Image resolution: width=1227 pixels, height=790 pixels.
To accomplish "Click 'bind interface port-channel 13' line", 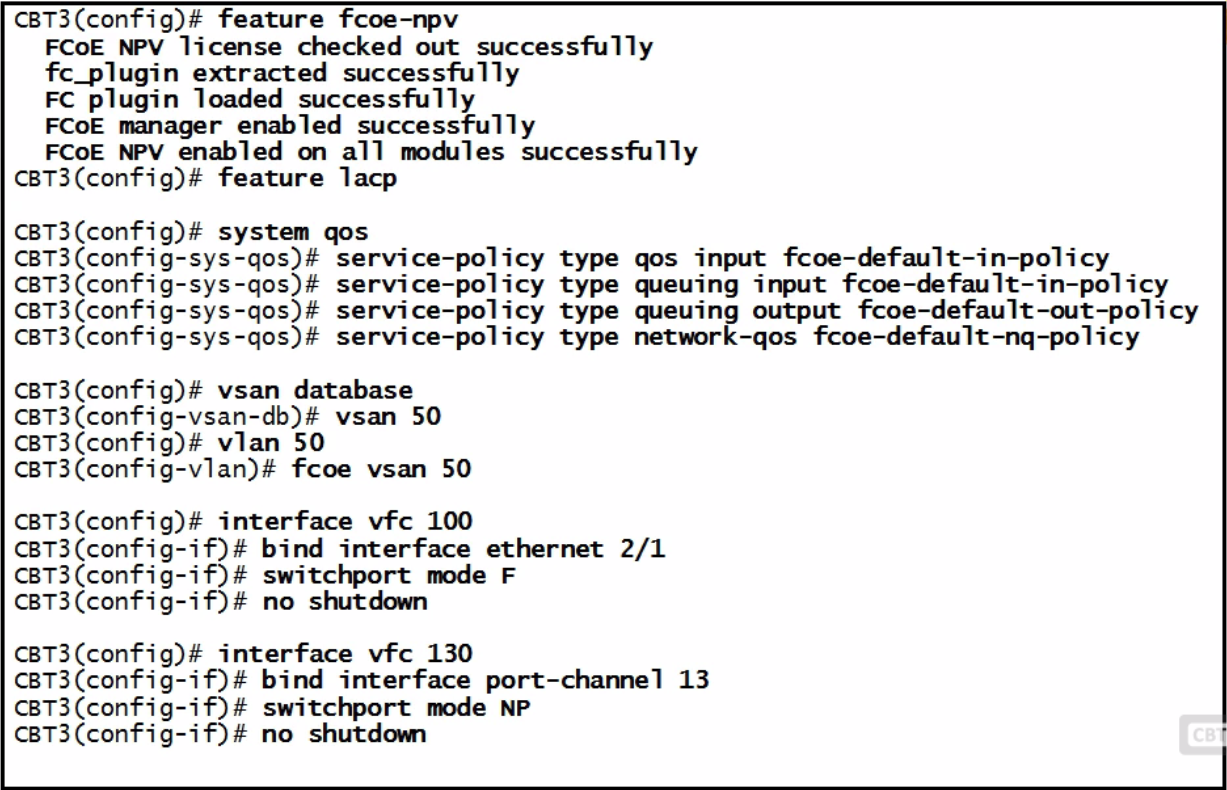I will pyautogui.click(x=362, y=681).
